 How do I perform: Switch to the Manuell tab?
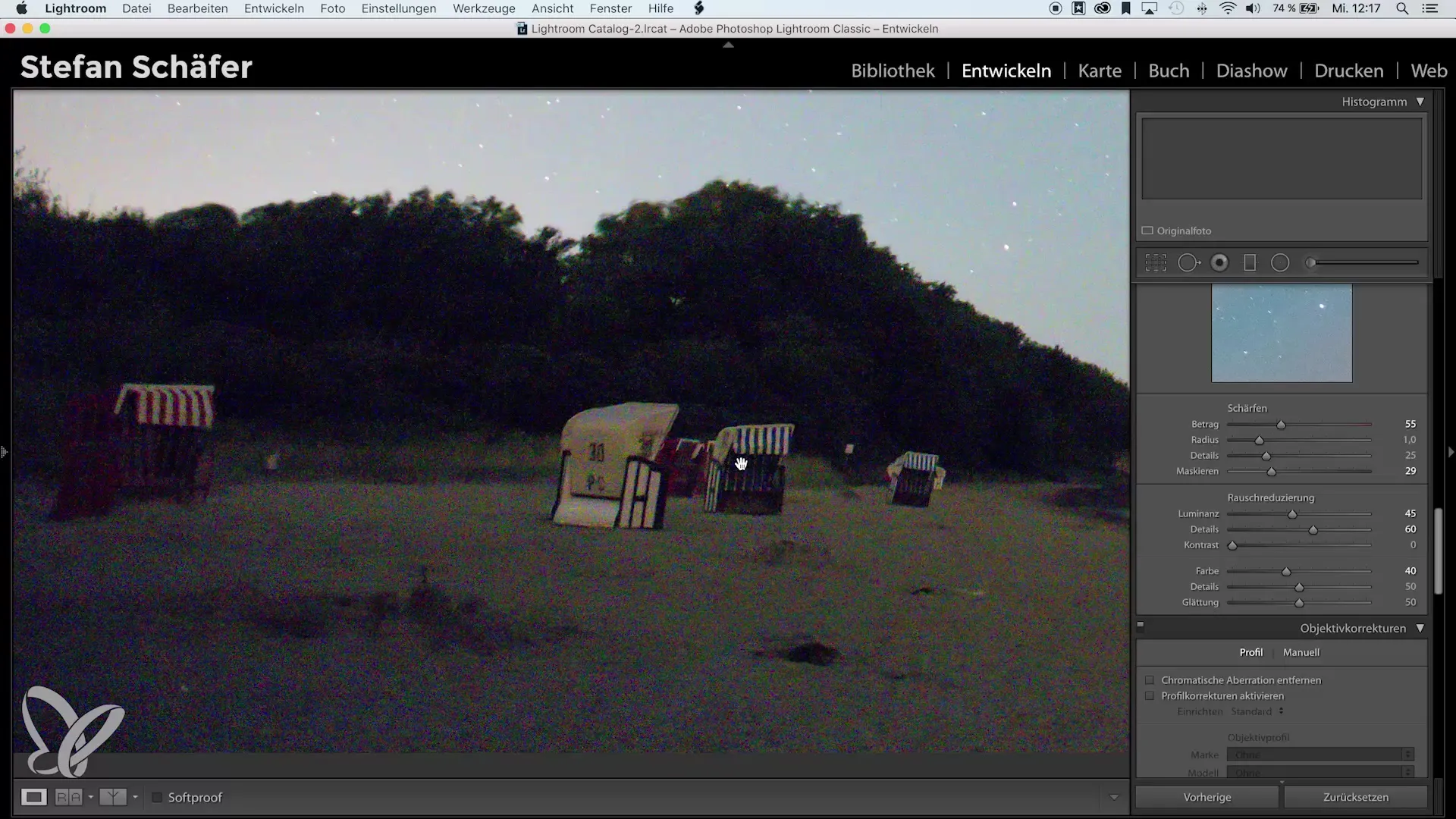(x=1301, y=652)
